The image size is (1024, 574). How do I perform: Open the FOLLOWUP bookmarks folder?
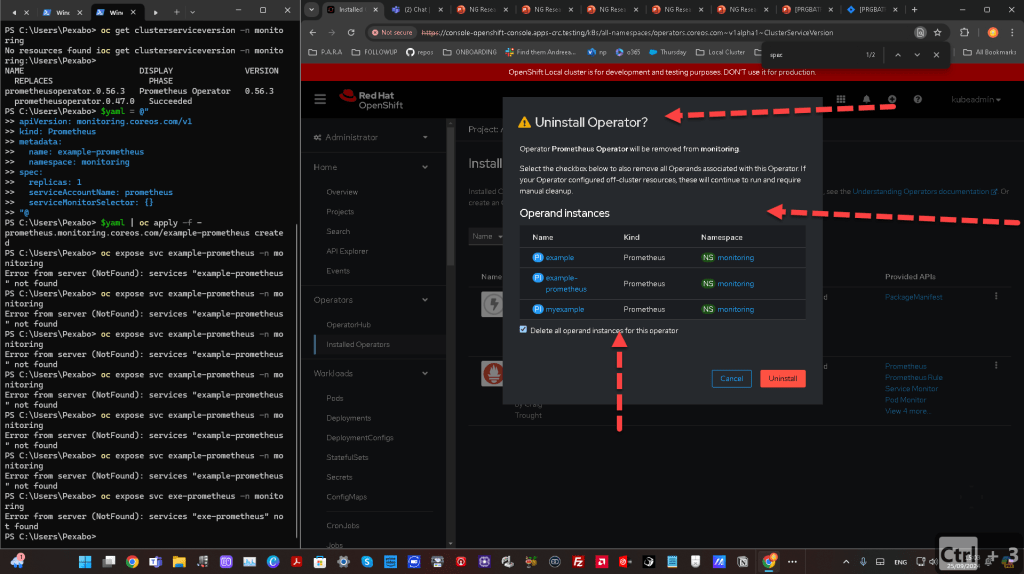tap(374, 52)
